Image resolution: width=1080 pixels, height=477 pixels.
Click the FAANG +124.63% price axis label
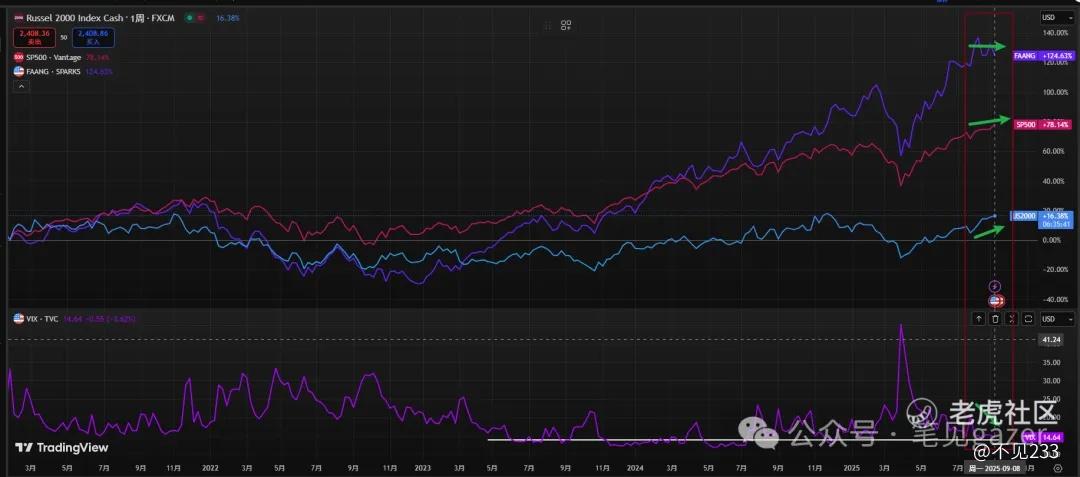click(1045, 56)
